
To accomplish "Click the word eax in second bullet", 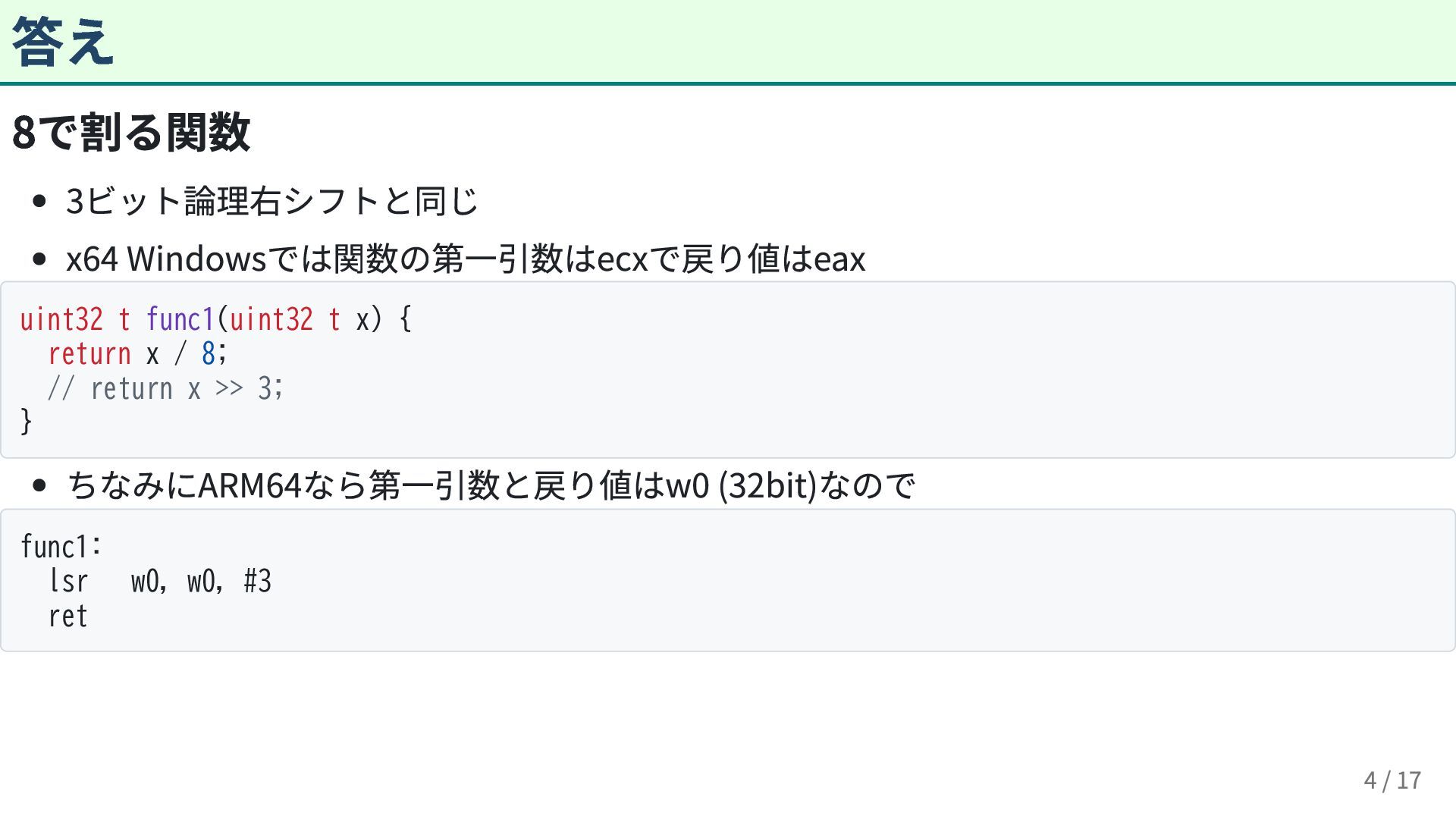I will point(839,259).
